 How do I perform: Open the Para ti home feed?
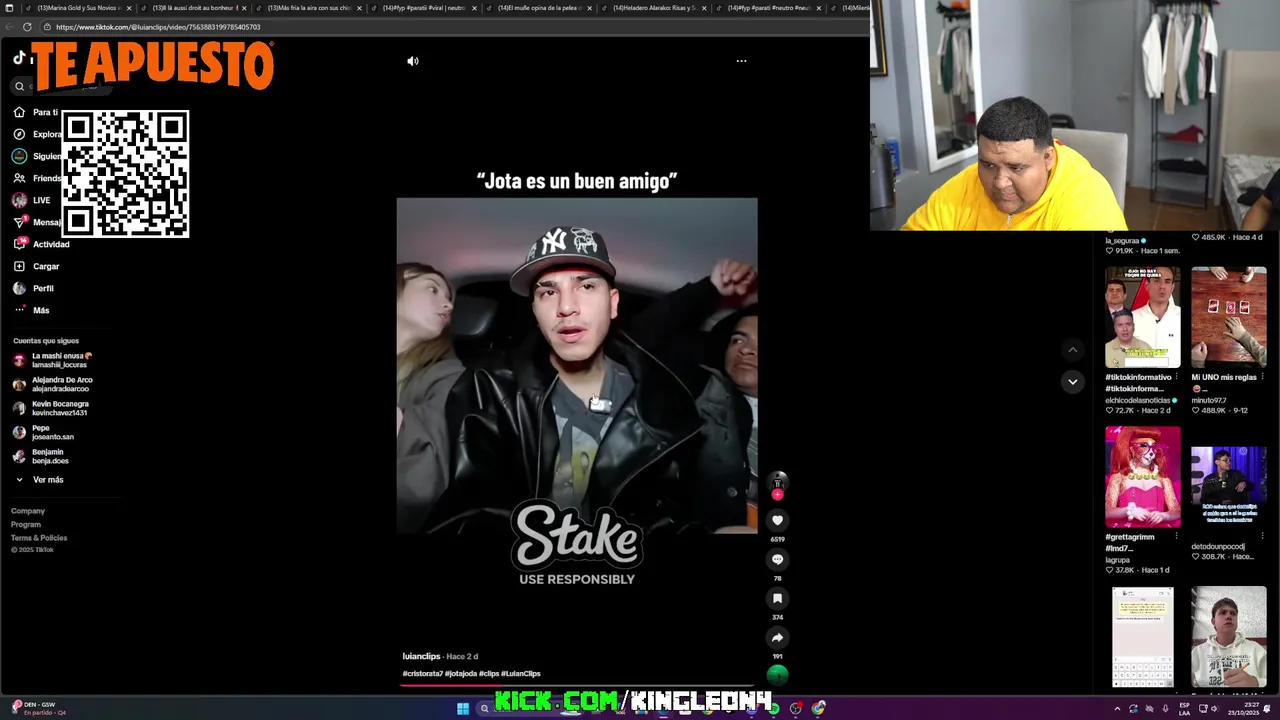[x=35, y=112]
